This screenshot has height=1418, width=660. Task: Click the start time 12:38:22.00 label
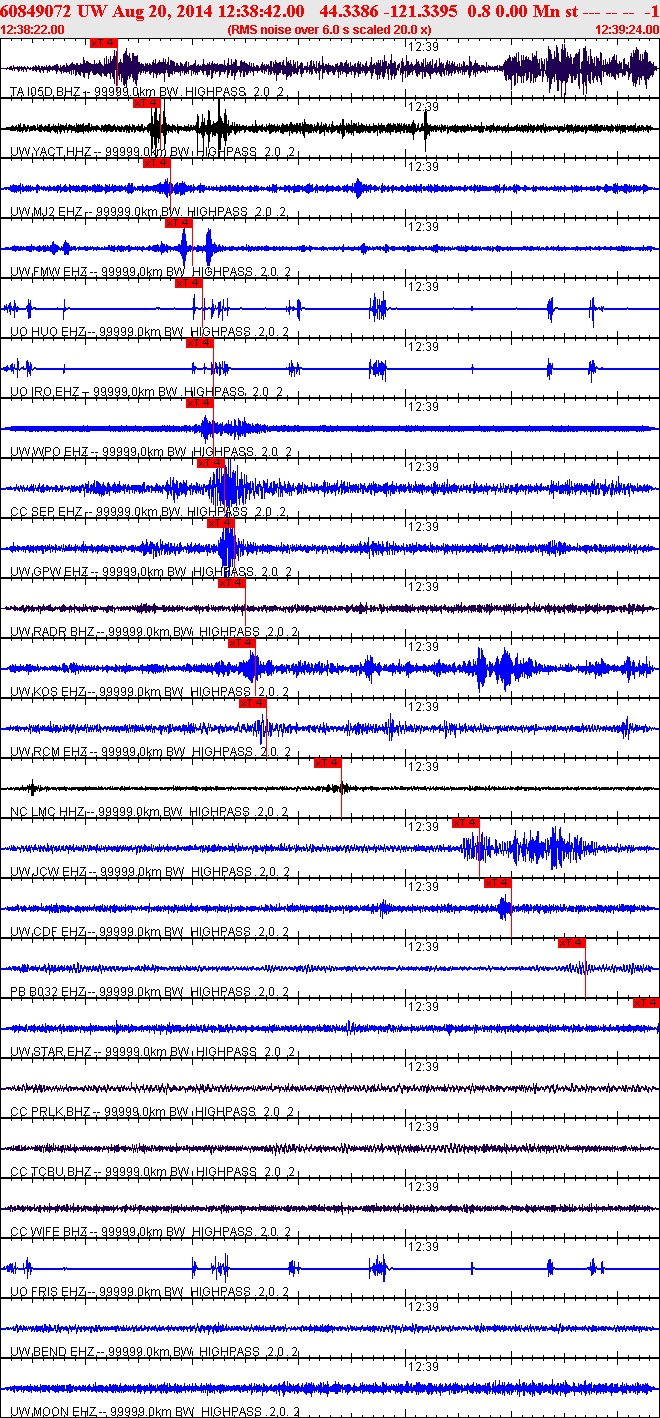coord(34,30)
